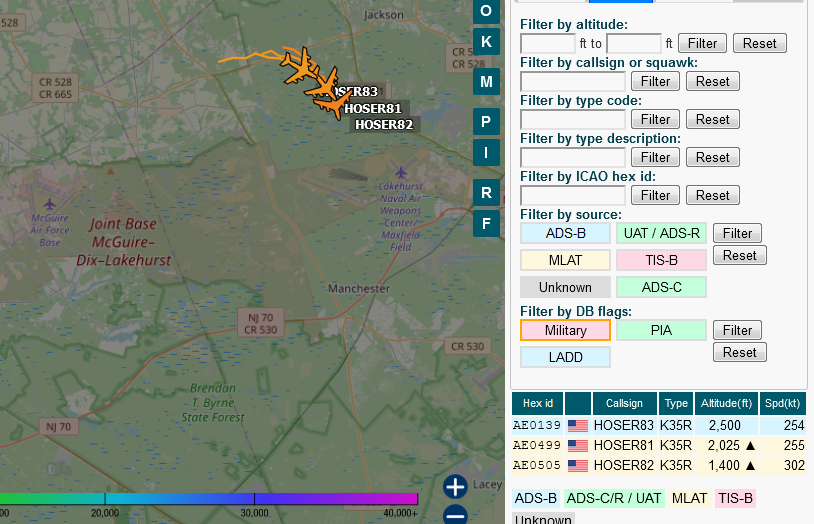Image resolution: width=814 pixels, height=524 pixels.
Task: Focus the minimum altitude input field
Action: point(547,43)
